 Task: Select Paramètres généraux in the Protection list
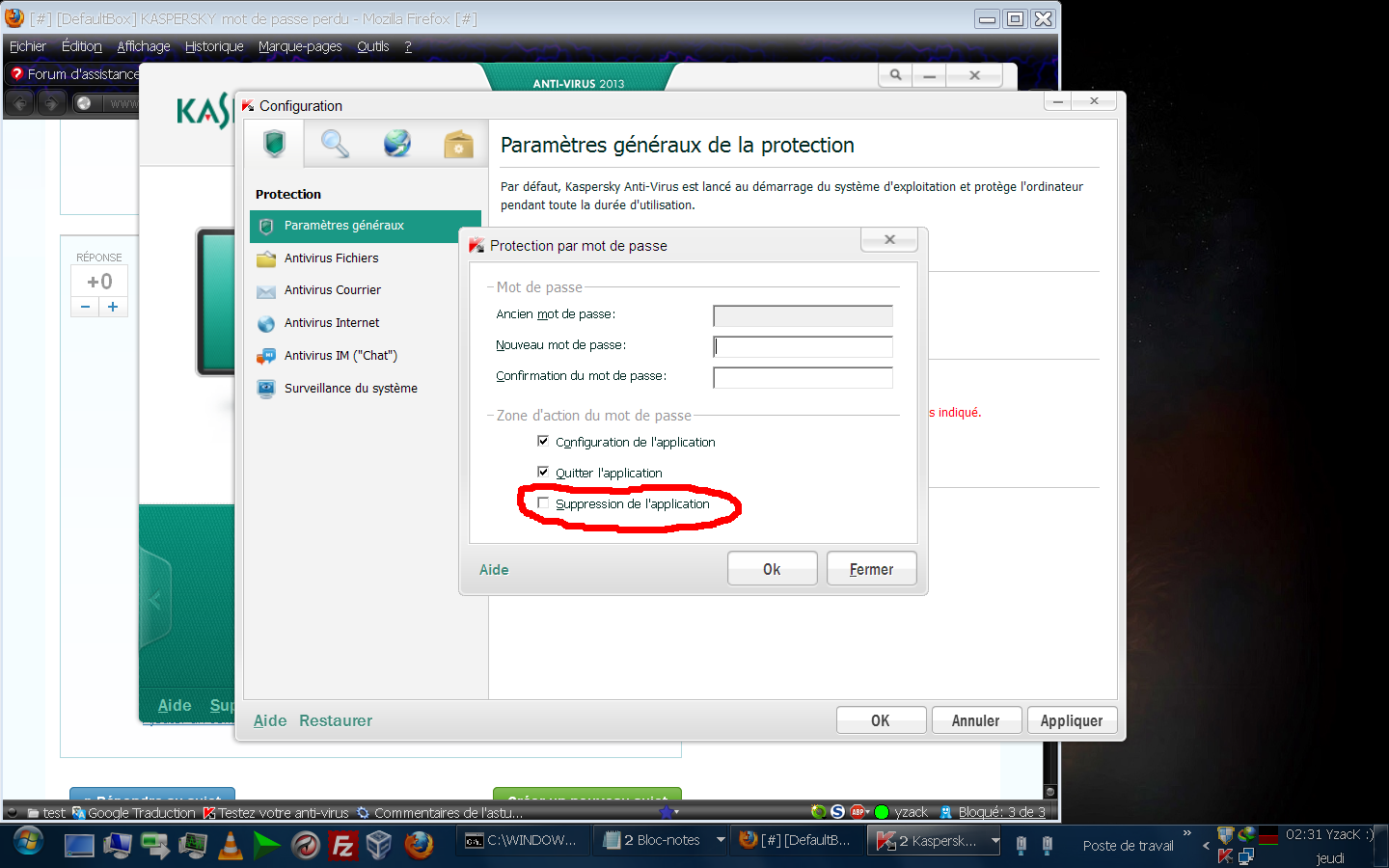[x=366, y=226]
